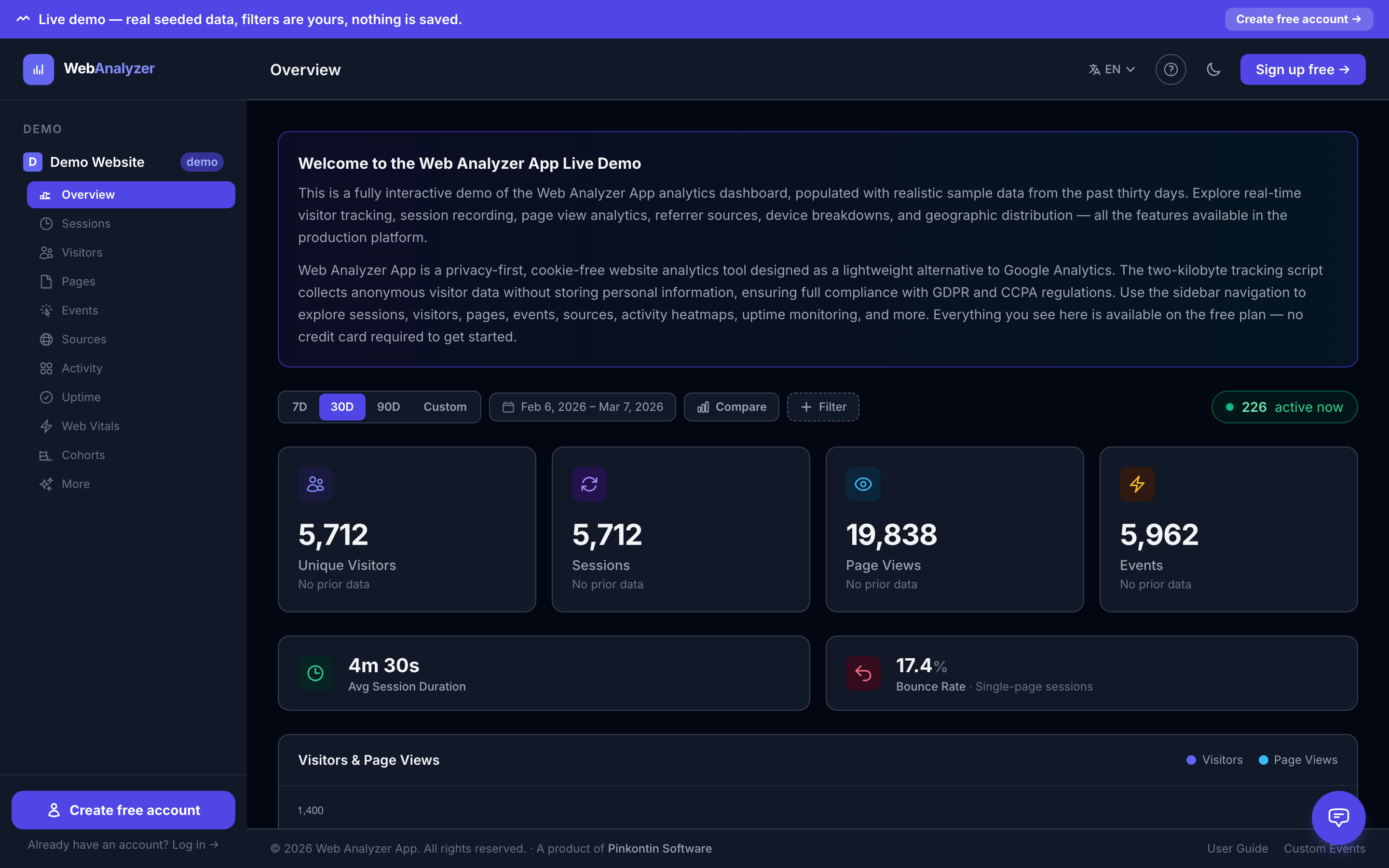The height and width of the screenshot is (868, 1389).
Task: Open Sessions in the sidebar
Action: [85, 223]
